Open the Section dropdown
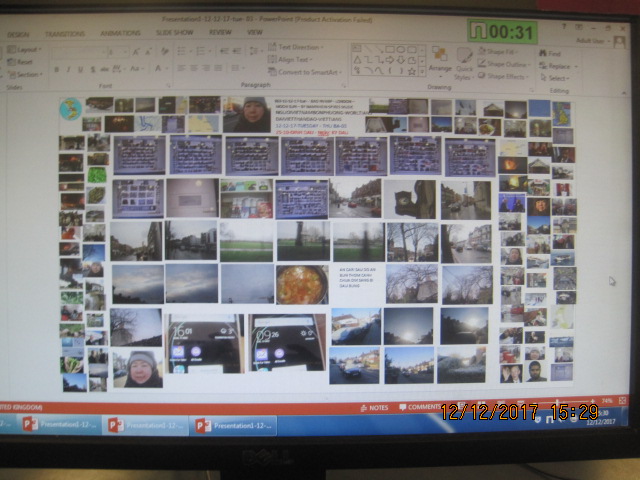640x480 pixels. pos(25,74)
